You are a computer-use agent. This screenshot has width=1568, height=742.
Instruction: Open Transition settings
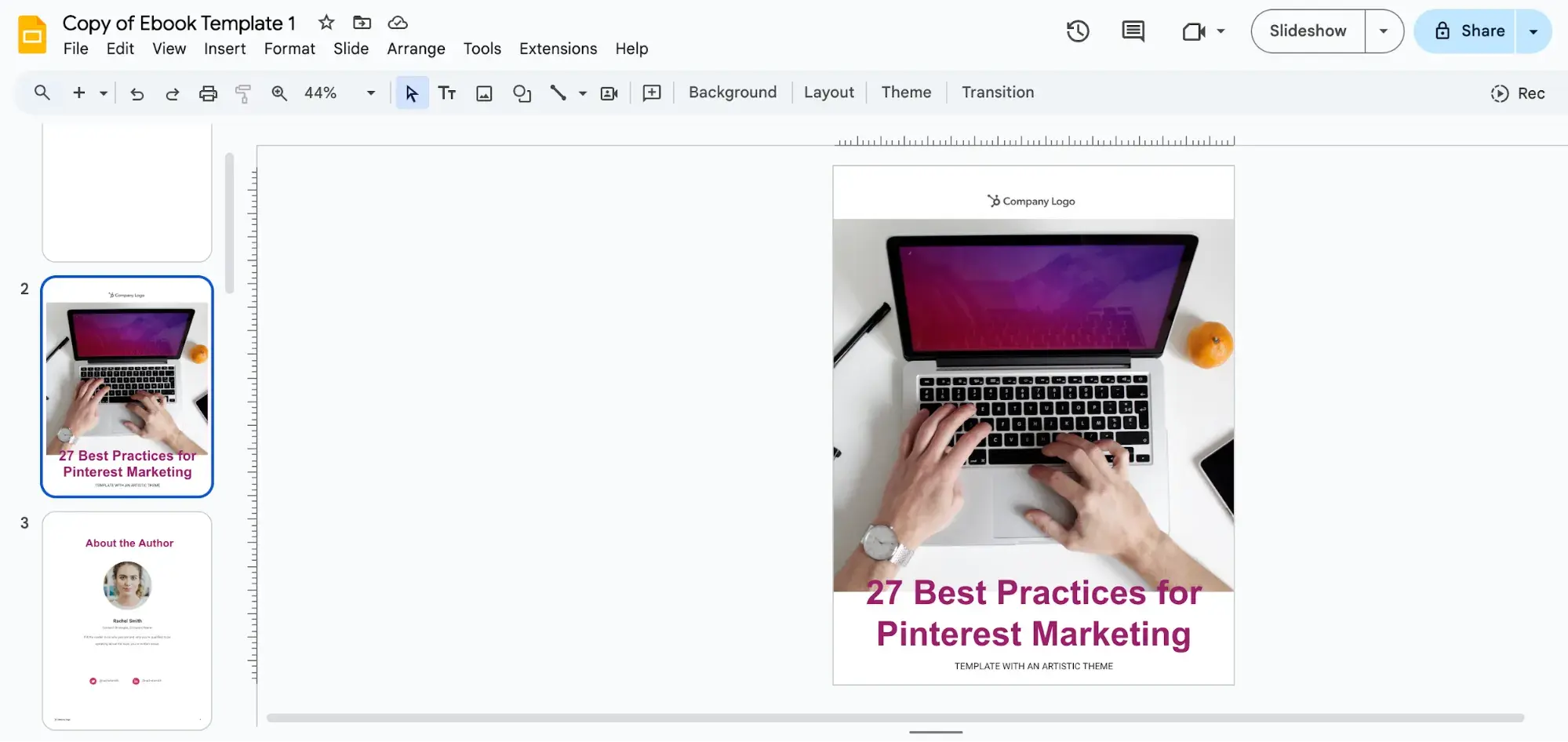(x=998, y=93)
